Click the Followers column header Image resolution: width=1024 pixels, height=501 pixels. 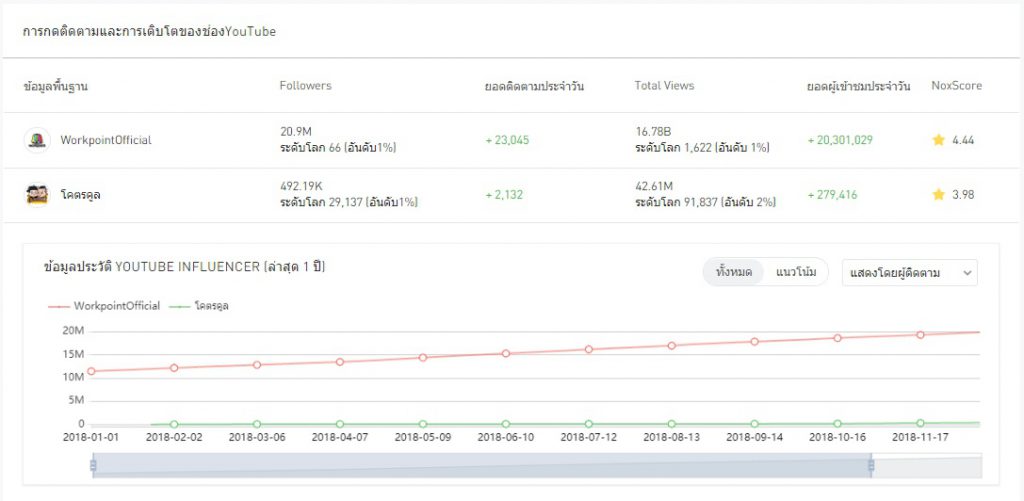(305, 86)
